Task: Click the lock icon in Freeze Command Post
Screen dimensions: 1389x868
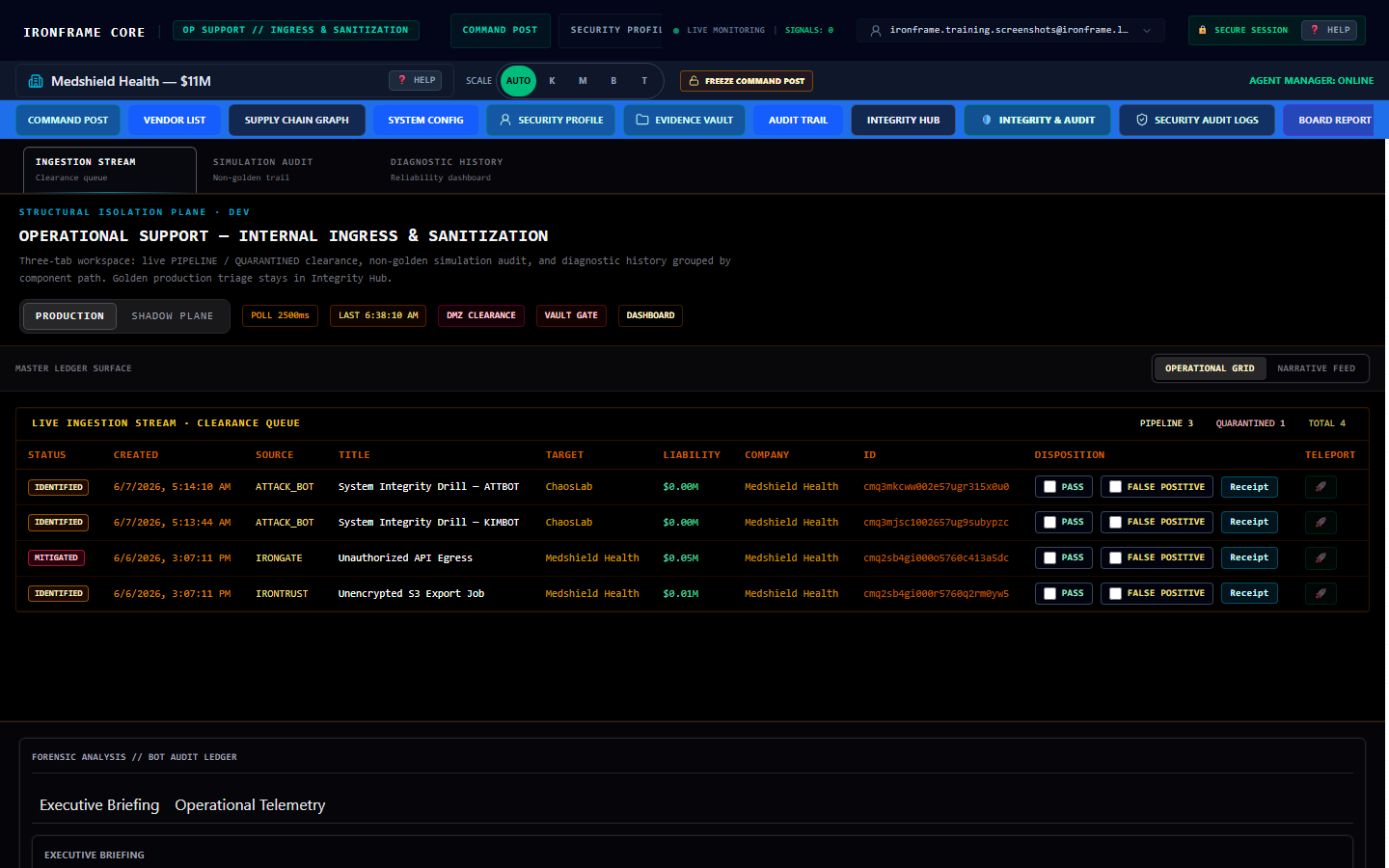Action: [694, 81]
